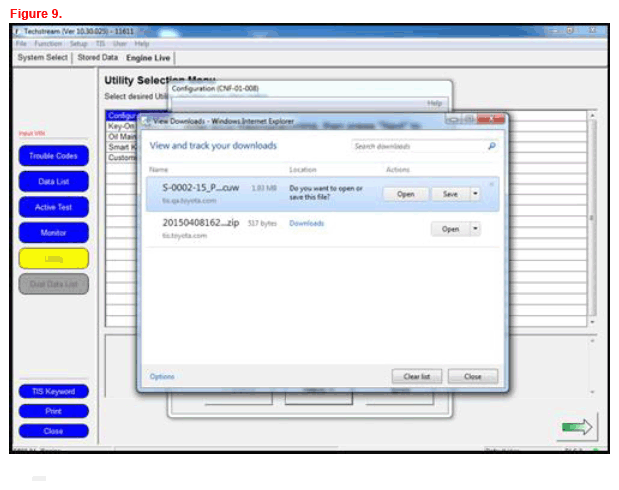The height and width of the screenshot is (490, 619).
Task: Close the View Downloads dialog via Close button
Action: click(x=473, y=376)
